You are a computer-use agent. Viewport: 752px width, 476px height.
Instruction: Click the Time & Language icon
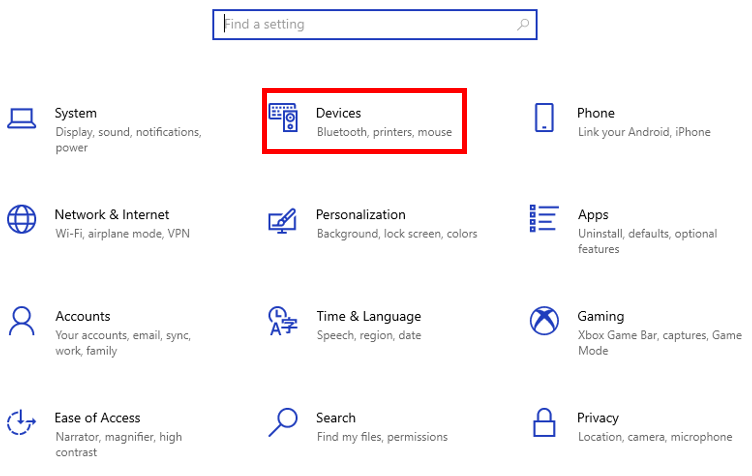(x=283, y=321)
